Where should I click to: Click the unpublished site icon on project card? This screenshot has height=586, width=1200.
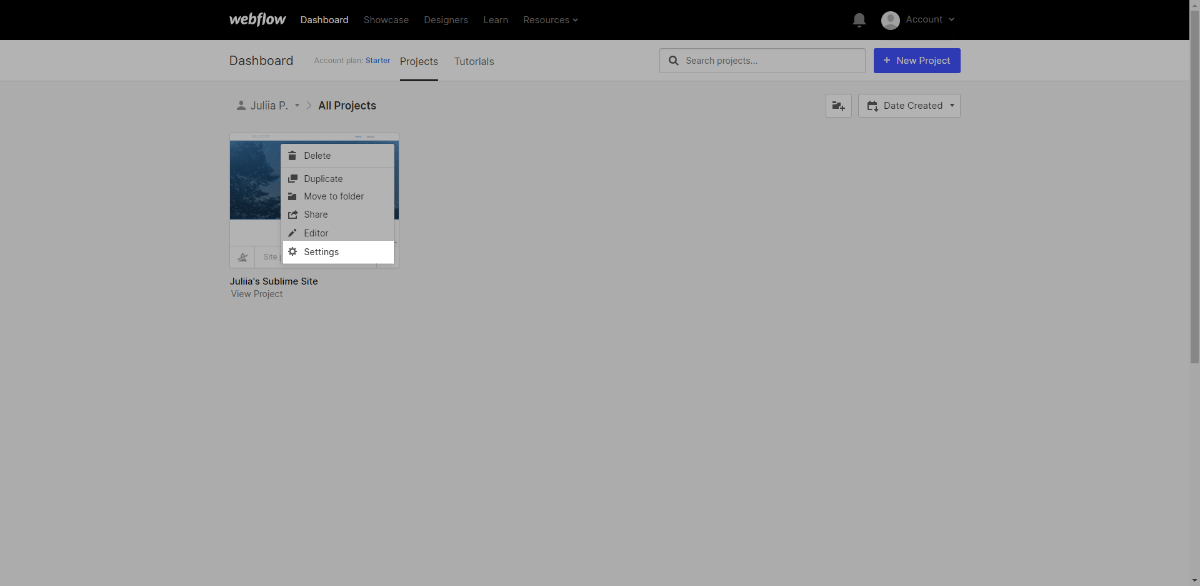point(242,257)
